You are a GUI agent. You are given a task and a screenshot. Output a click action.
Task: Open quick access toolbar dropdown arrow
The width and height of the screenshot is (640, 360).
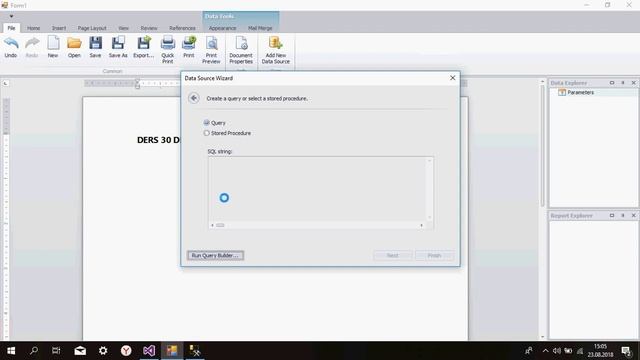[x=11, y=16]
